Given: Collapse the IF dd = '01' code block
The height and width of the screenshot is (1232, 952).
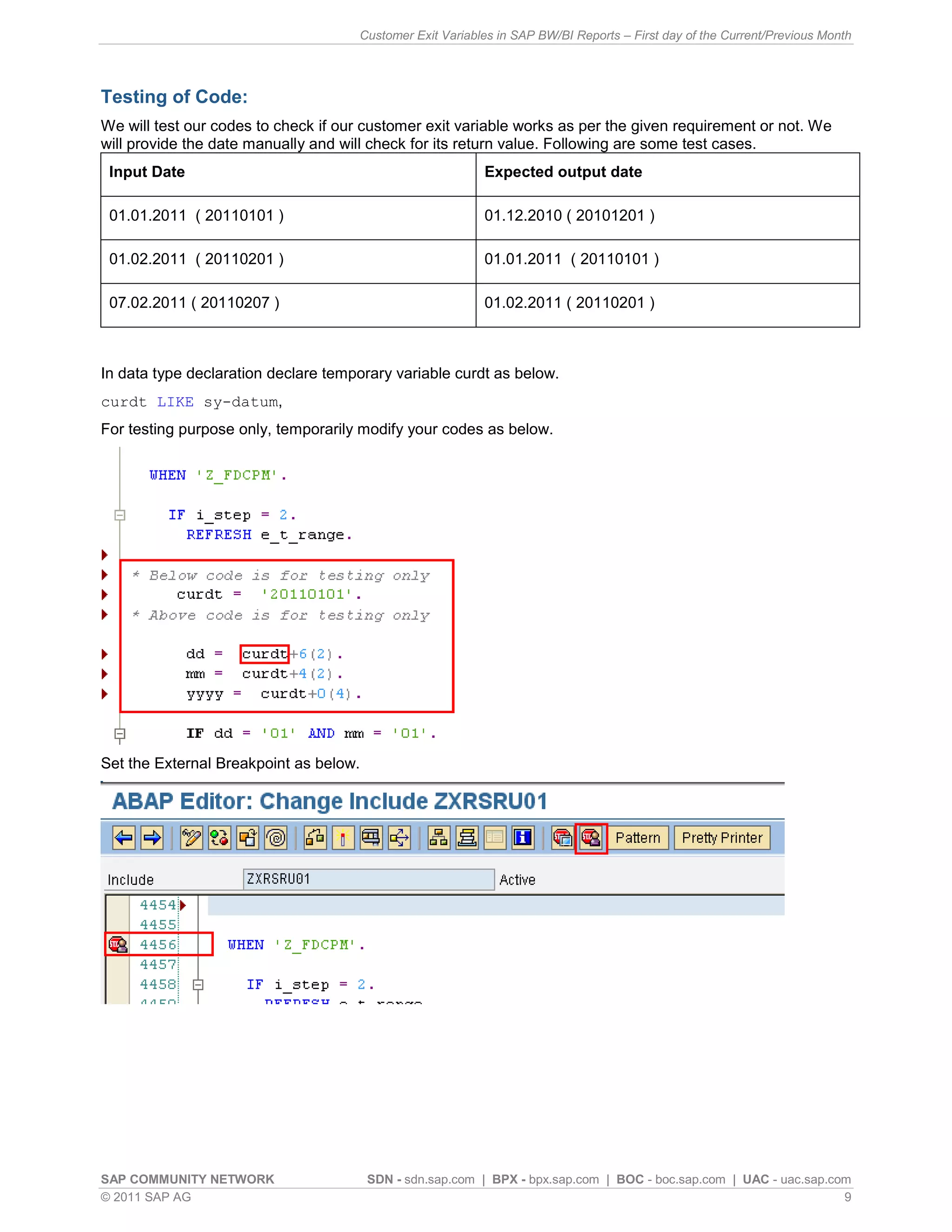Looking at the screenshot, I should (x=119, y=733).
